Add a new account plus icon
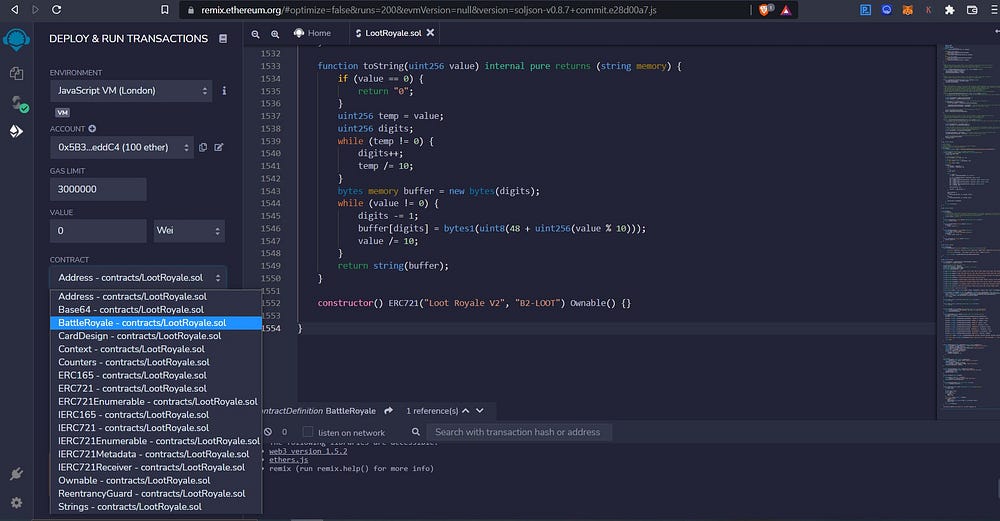Image resolution: width=1000 pixels, height=521 pixels. [92, 129]
